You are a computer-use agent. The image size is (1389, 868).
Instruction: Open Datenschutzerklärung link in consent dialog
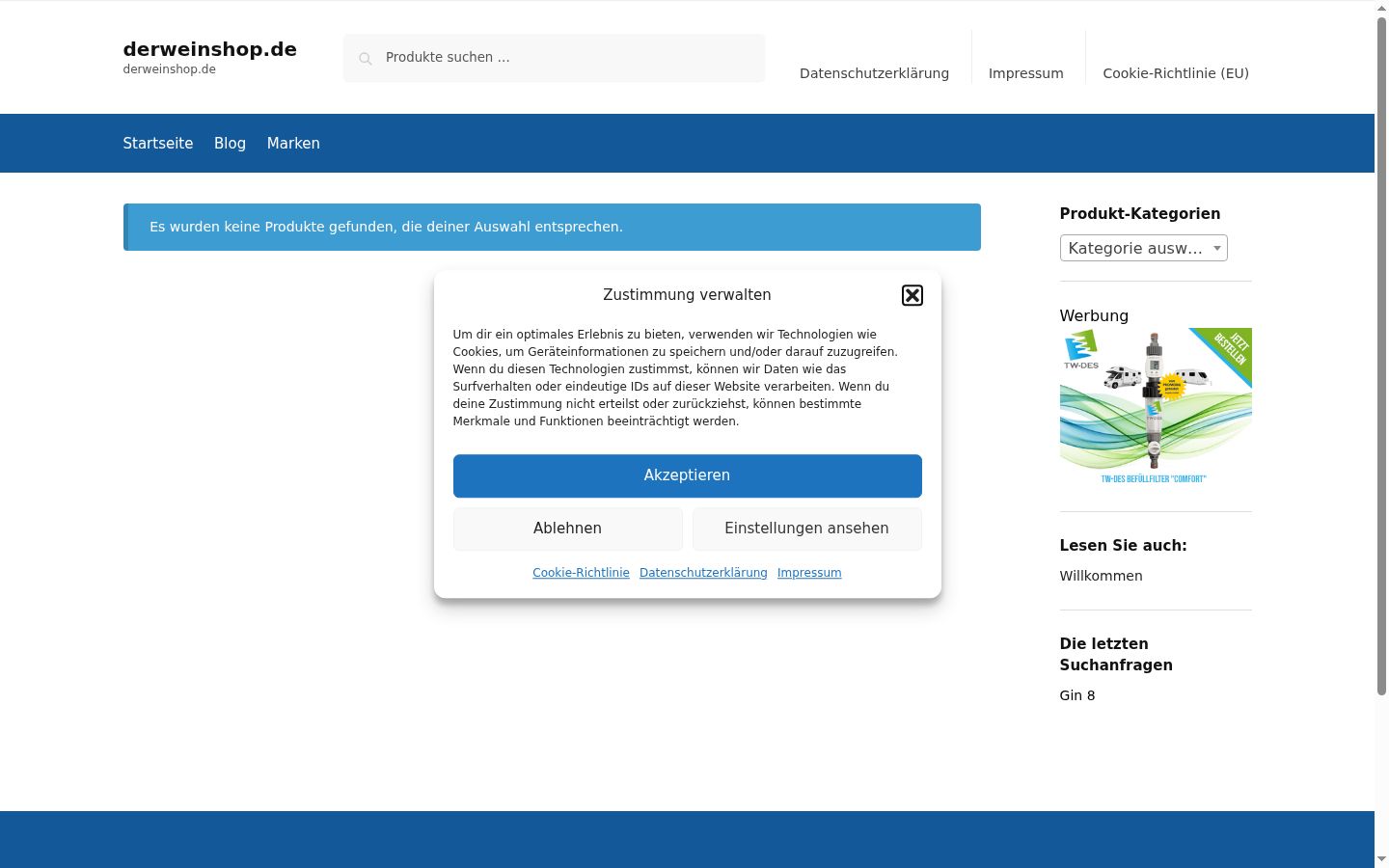tap(703, 573)
